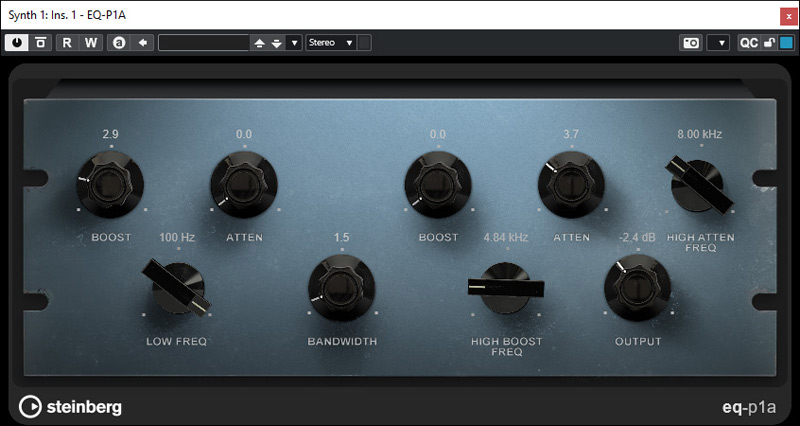Click the HIGH ATTEN FREQ label

coord(701,243)
